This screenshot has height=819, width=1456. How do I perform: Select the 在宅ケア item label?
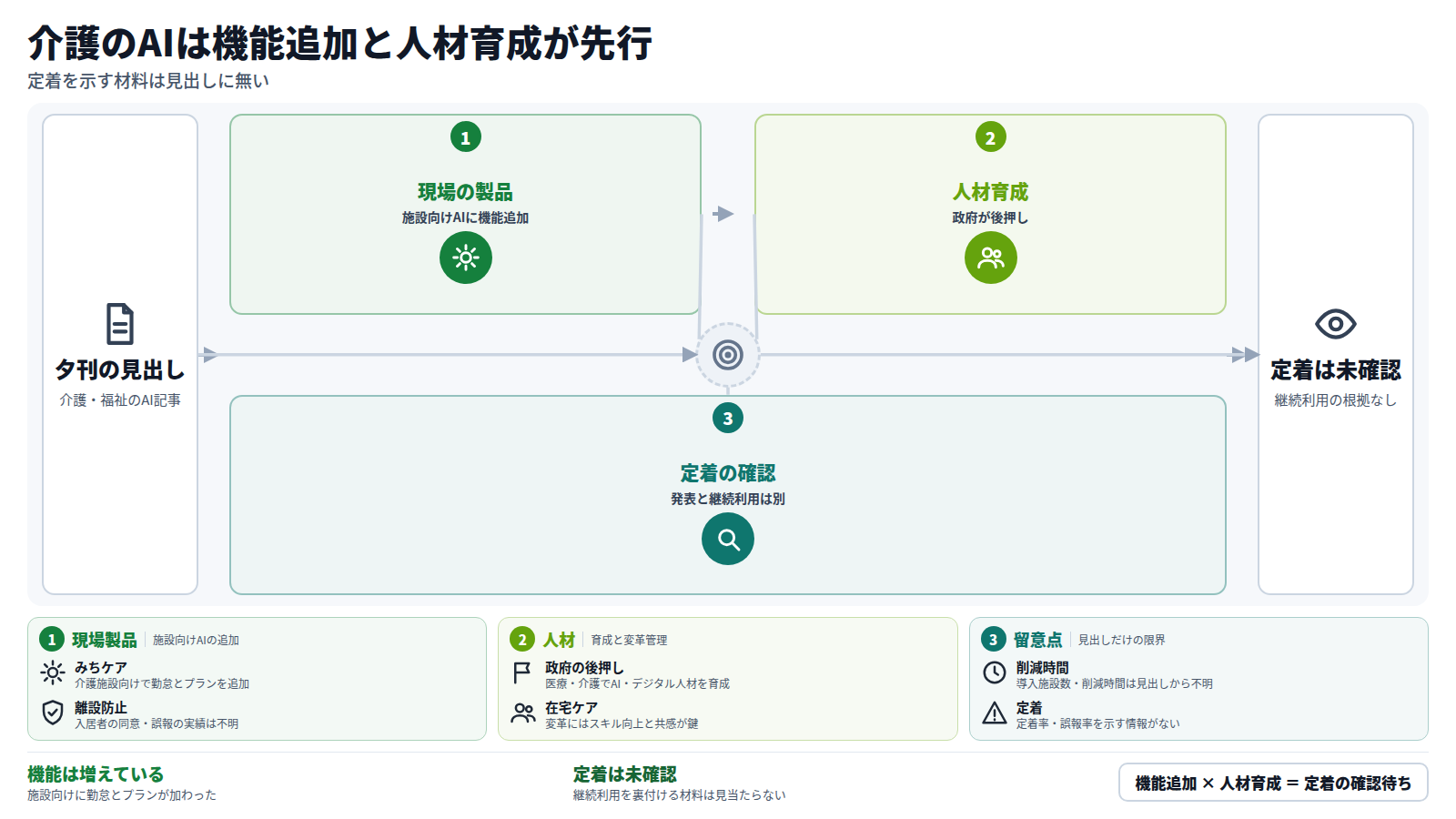click(x=571, y=708)
